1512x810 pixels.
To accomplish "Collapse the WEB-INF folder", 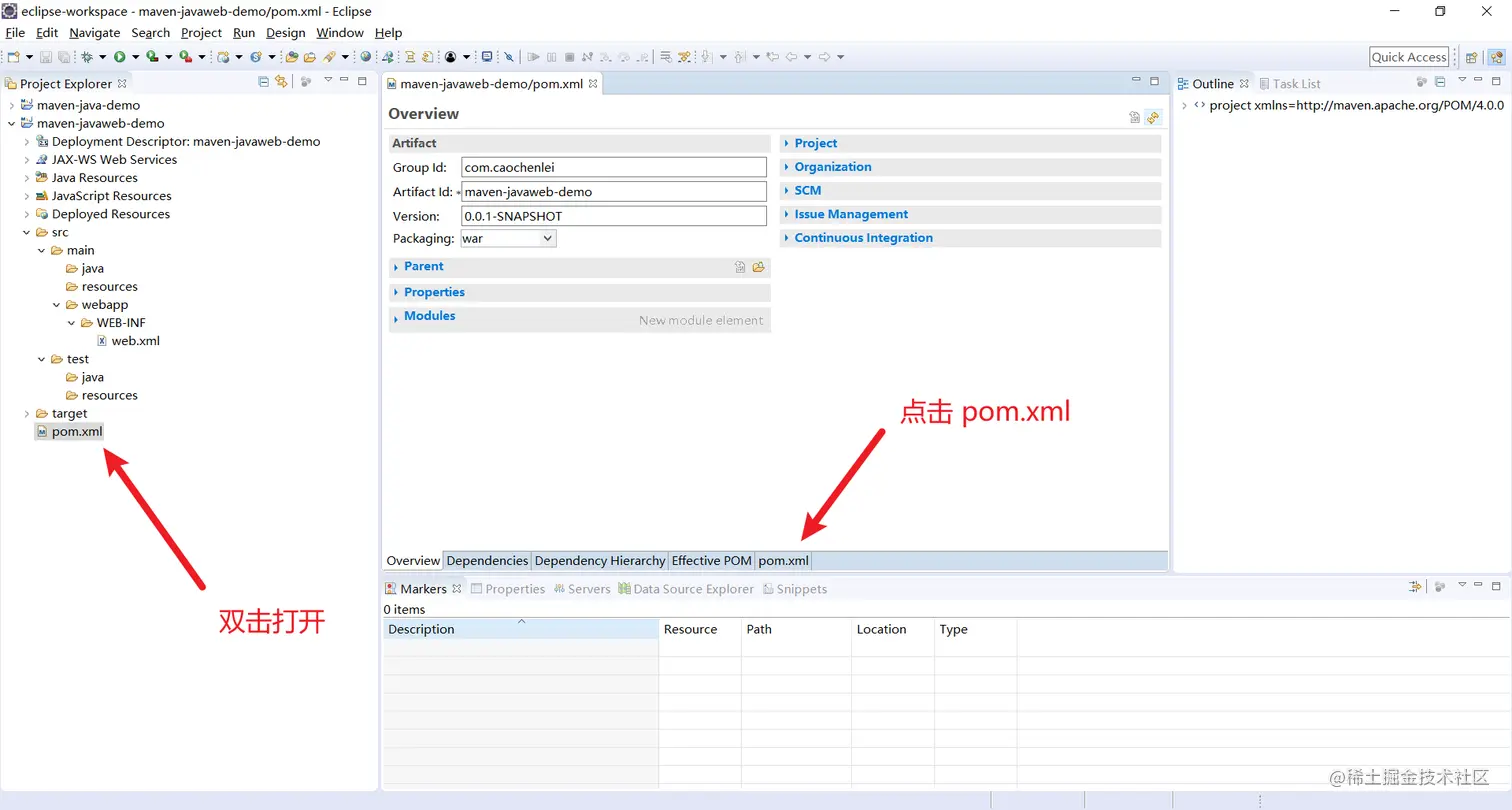I will pos(71,323).
